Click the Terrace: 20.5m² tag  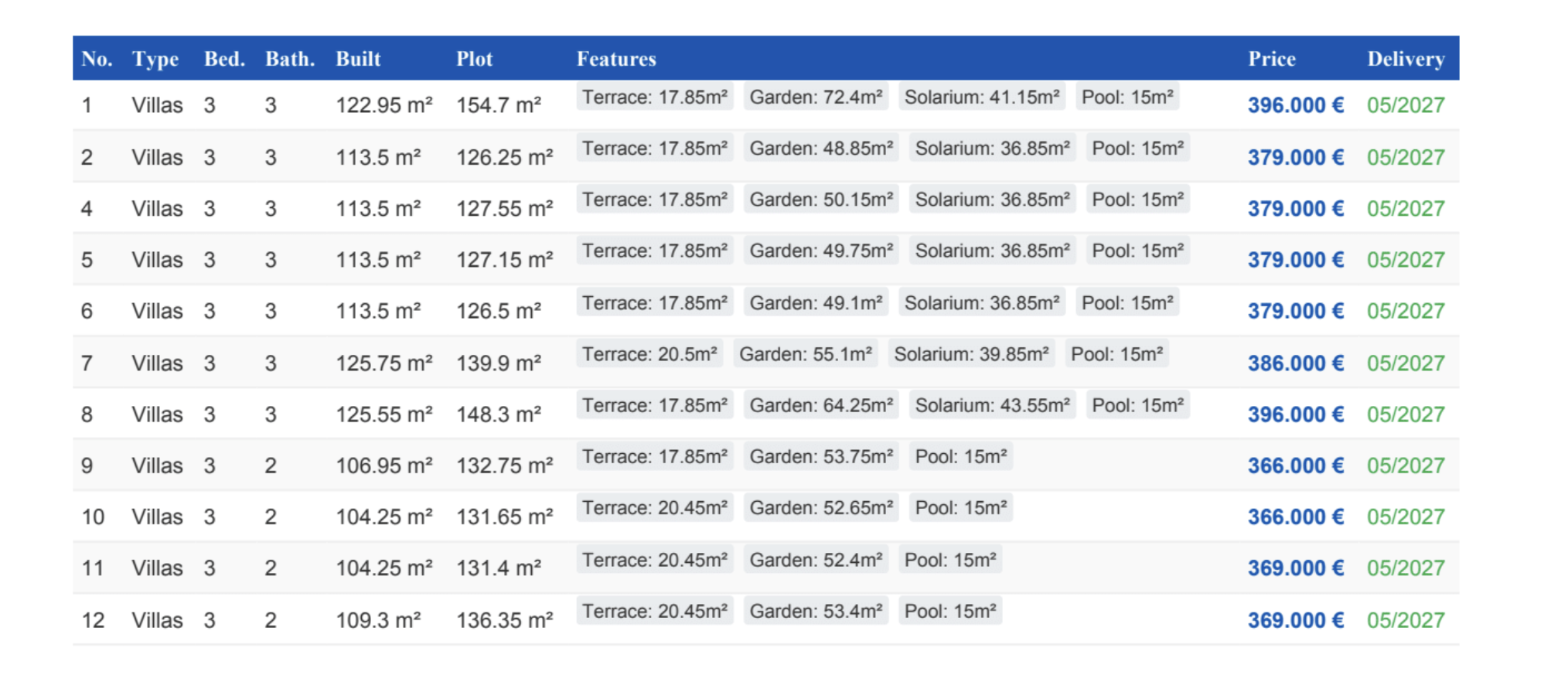[x=649, y=354]
